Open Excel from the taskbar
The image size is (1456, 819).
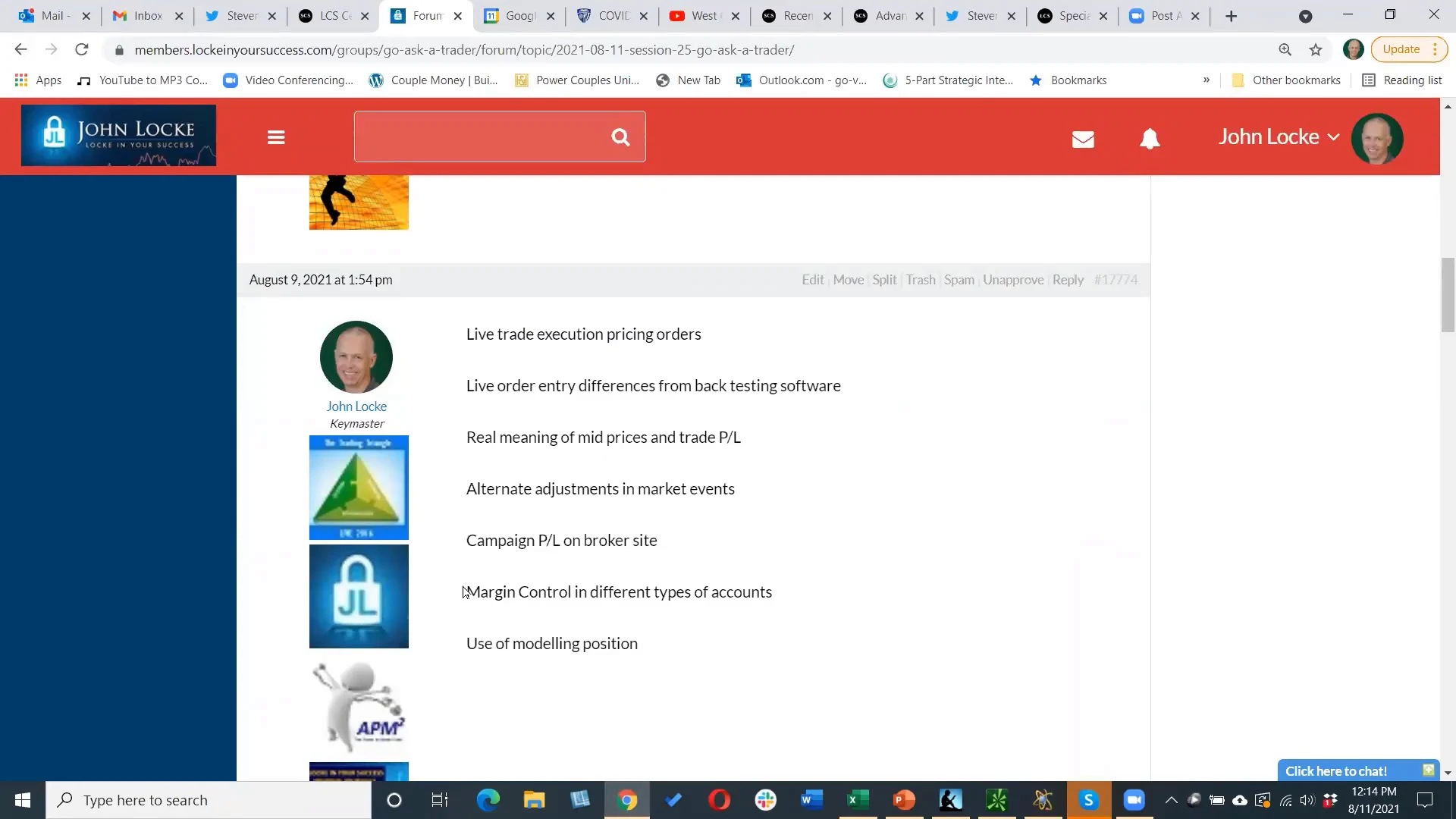pyautogui.click(x=858, y=800)
